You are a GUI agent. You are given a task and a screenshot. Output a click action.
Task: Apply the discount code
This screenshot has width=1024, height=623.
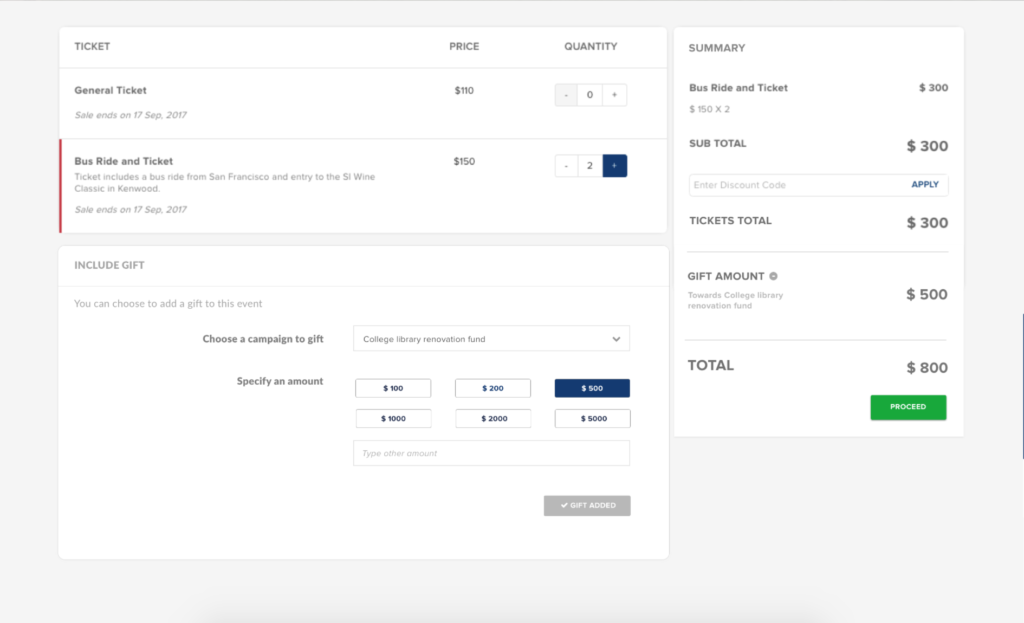925,185
